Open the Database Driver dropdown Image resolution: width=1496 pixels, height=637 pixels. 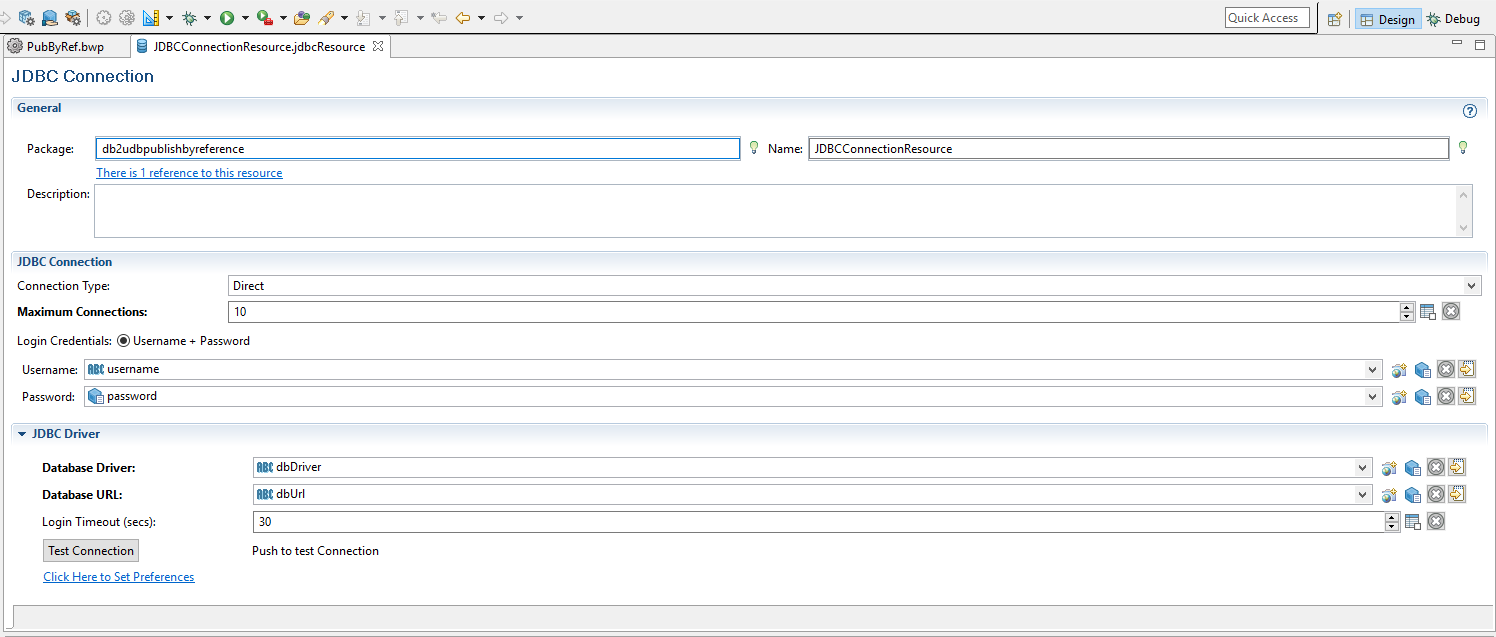click(x=1362, y=467)
